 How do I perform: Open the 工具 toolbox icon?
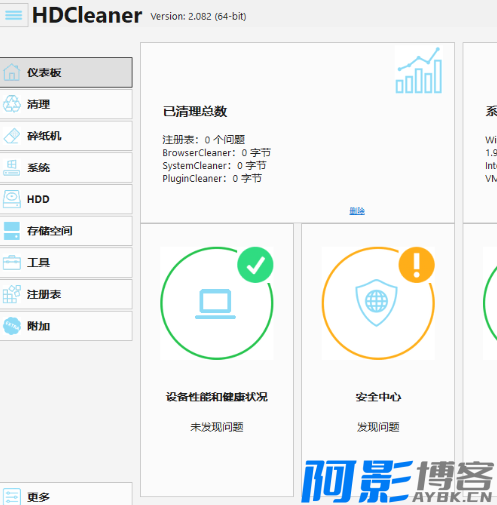point(12,263)
